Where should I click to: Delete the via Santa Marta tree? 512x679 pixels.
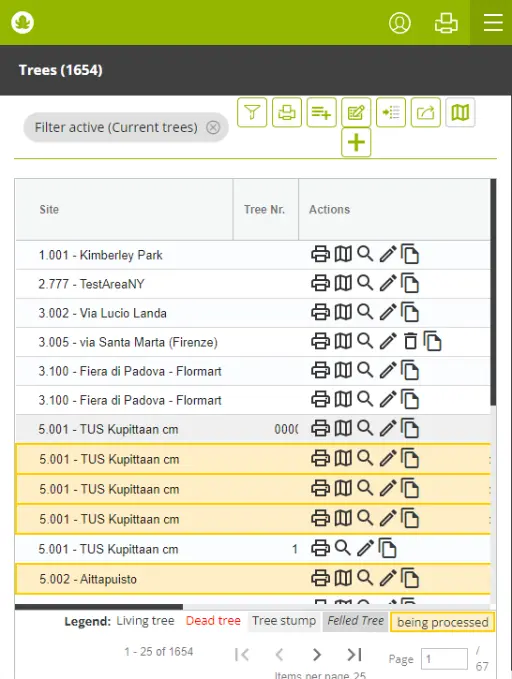point(410,341)
